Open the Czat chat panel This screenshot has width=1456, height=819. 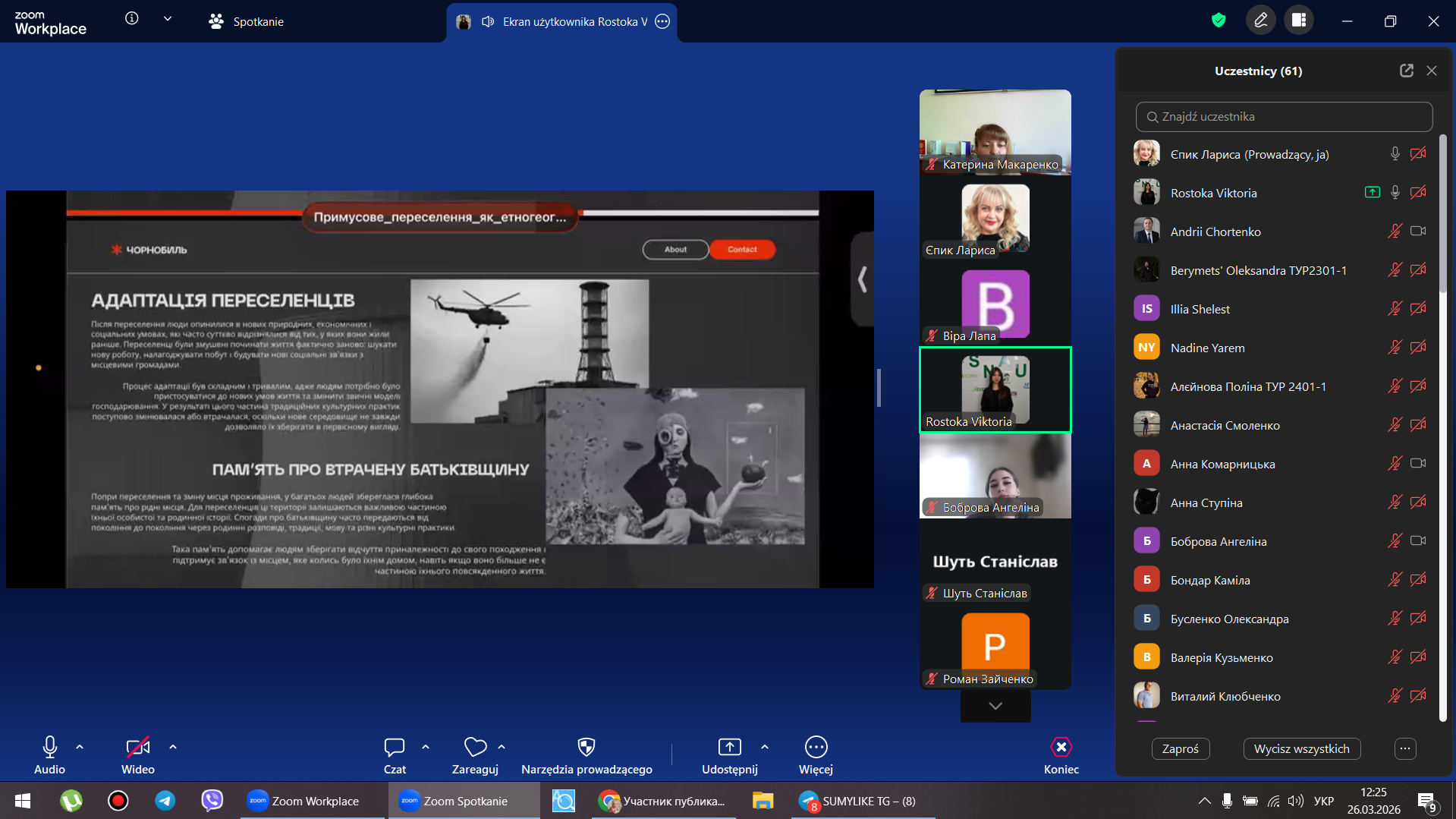pyautogui.click(x=394, y=748)
